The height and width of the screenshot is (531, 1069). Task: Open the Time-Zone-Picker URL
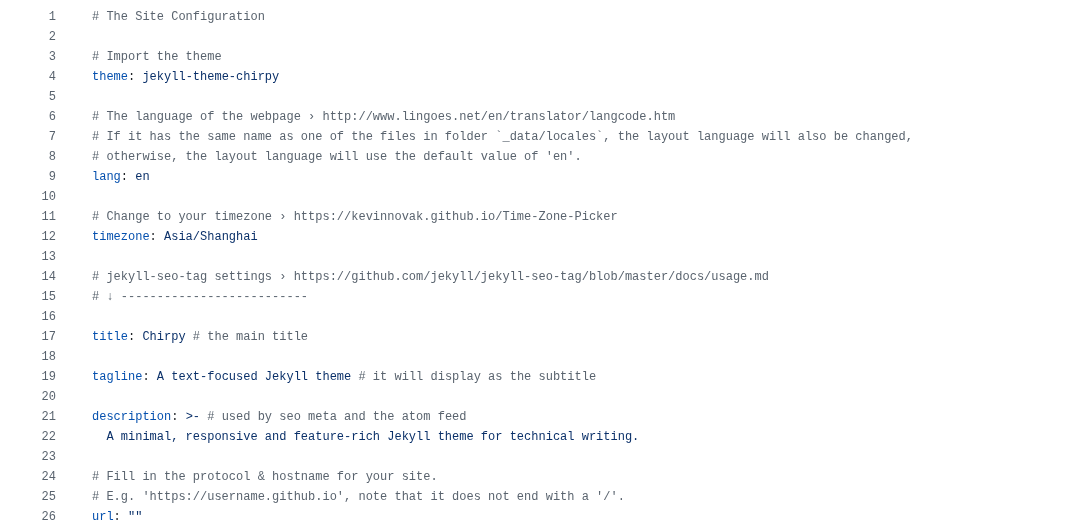[455, 217]
